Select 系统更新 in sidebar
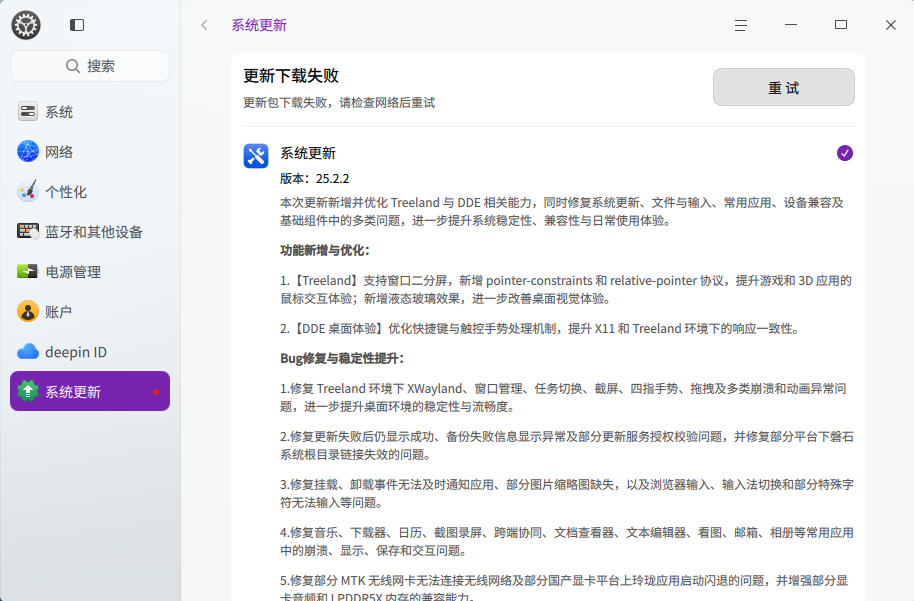This screenshot has height=601, width=914. pos(90,391)
